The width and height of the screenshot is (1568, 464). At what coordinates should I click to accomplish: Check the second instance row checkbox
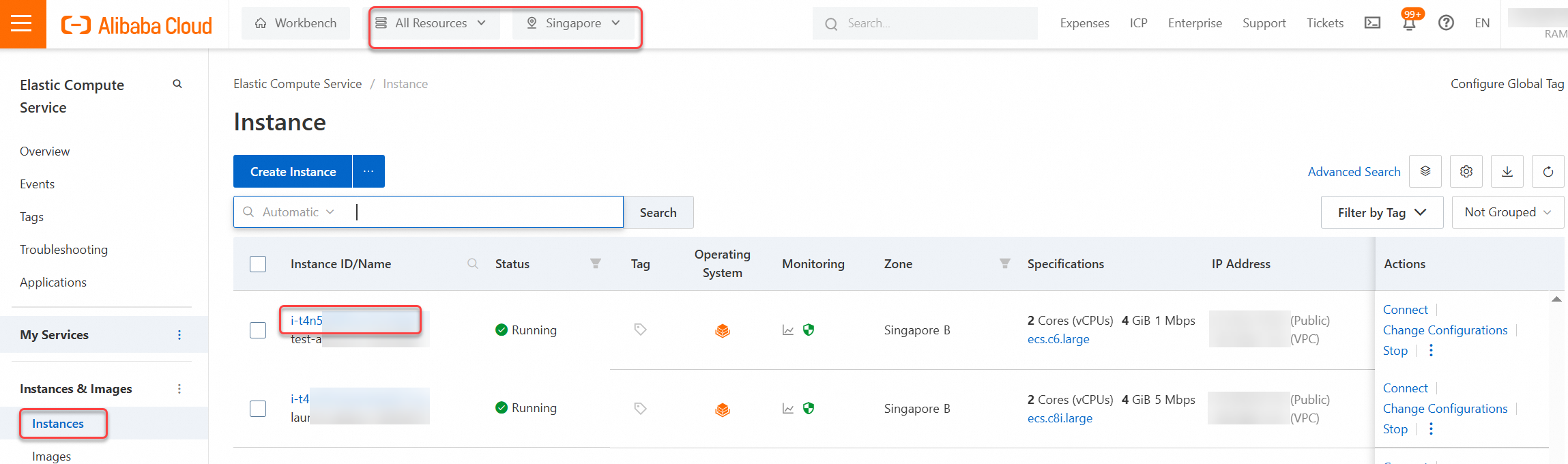click(x=258, y=409)
